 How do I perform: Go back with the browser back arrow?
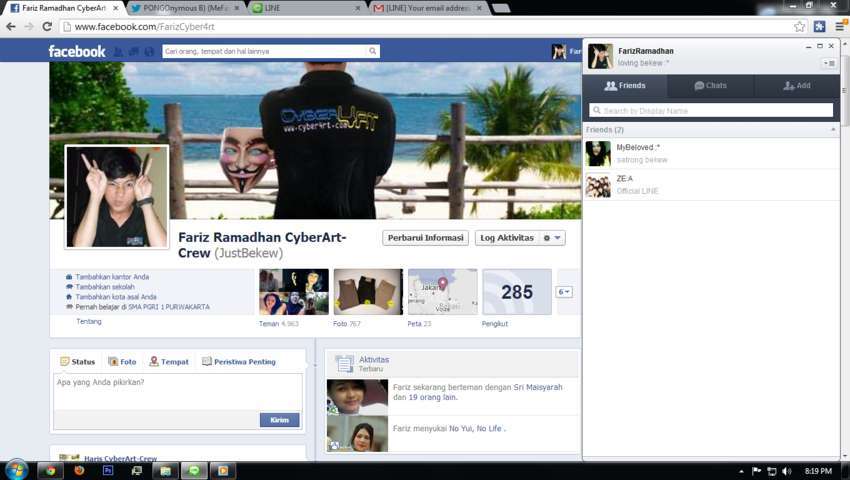(x=11, y=27)
